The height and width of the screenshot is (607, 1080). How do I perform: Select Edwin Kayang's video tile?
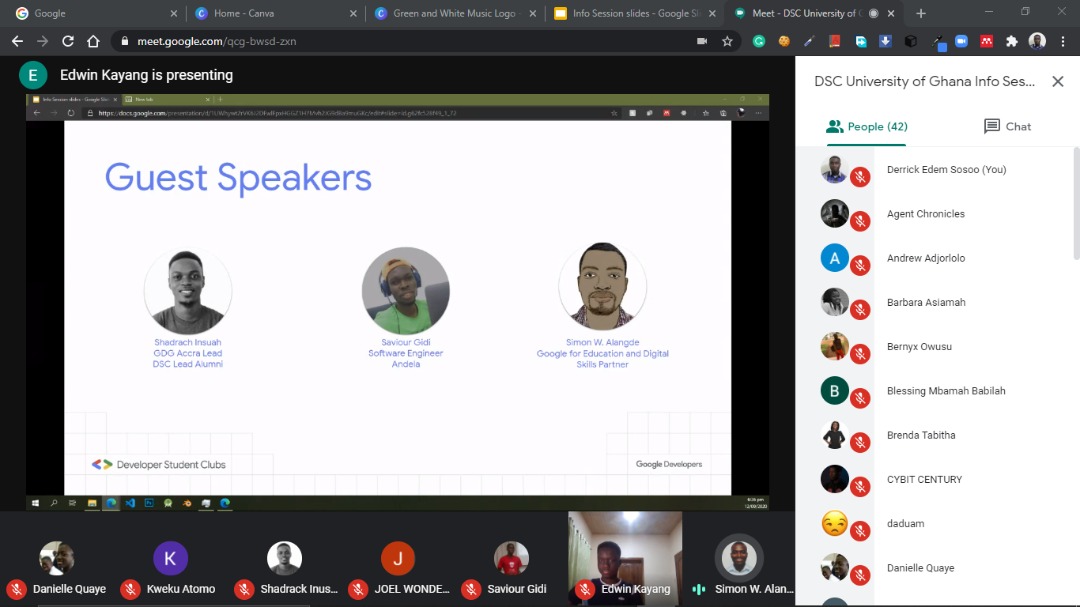625,558
